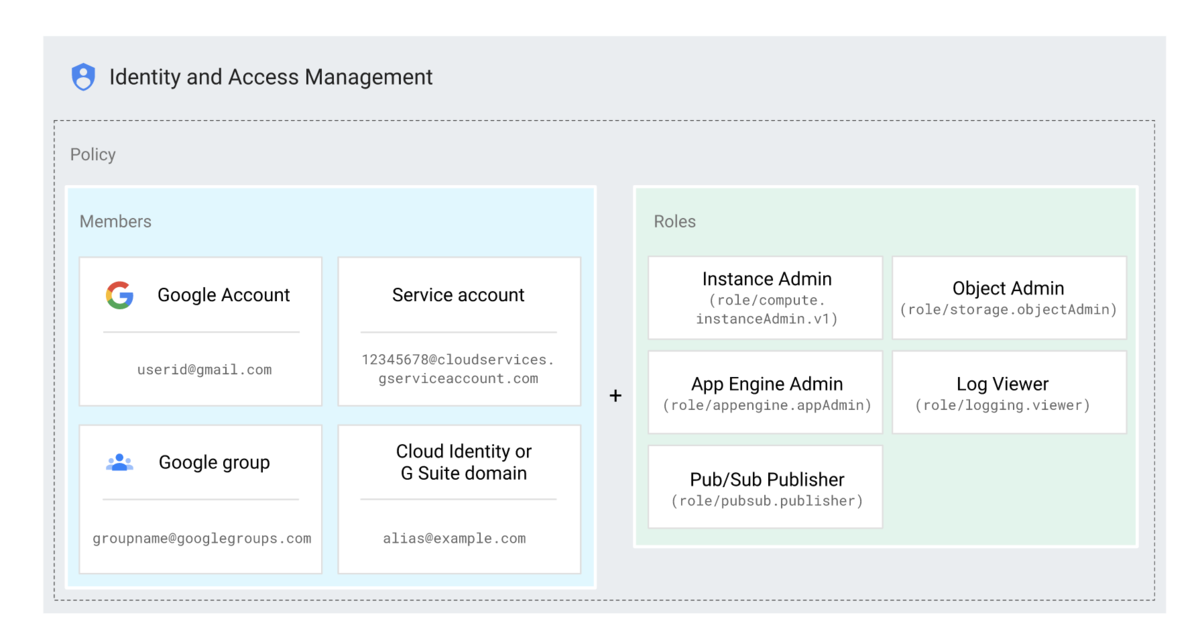This screenshot has width=1200, height=640.
Task: Click the Members section heading
Action: point(116,221)
